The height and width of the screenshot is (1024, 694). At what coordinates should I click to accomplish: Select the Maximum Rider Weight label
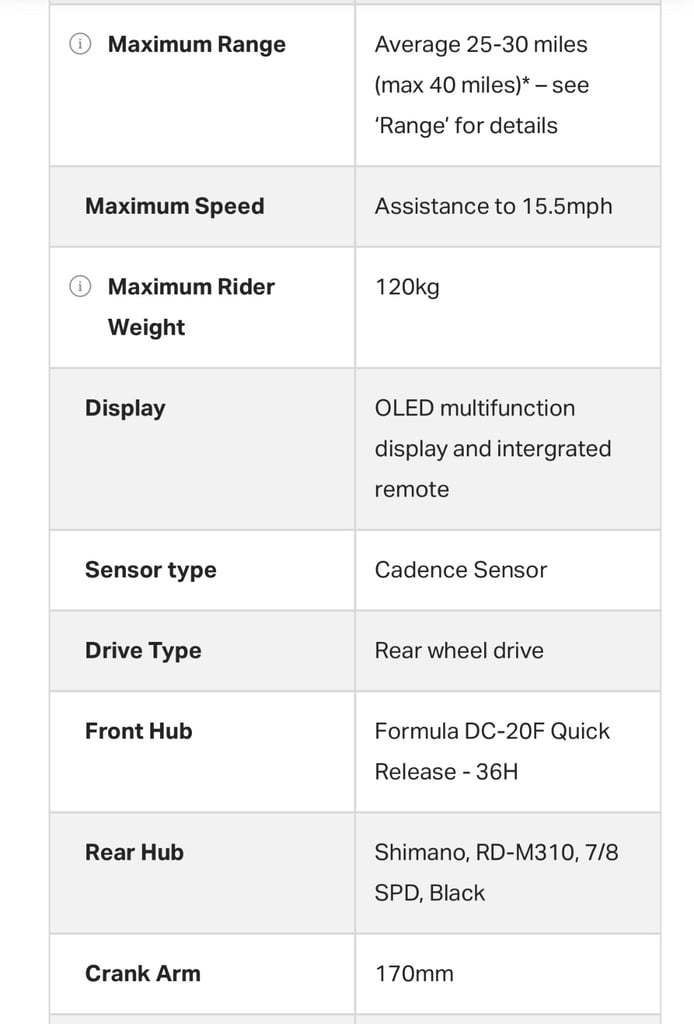[191, 307]
